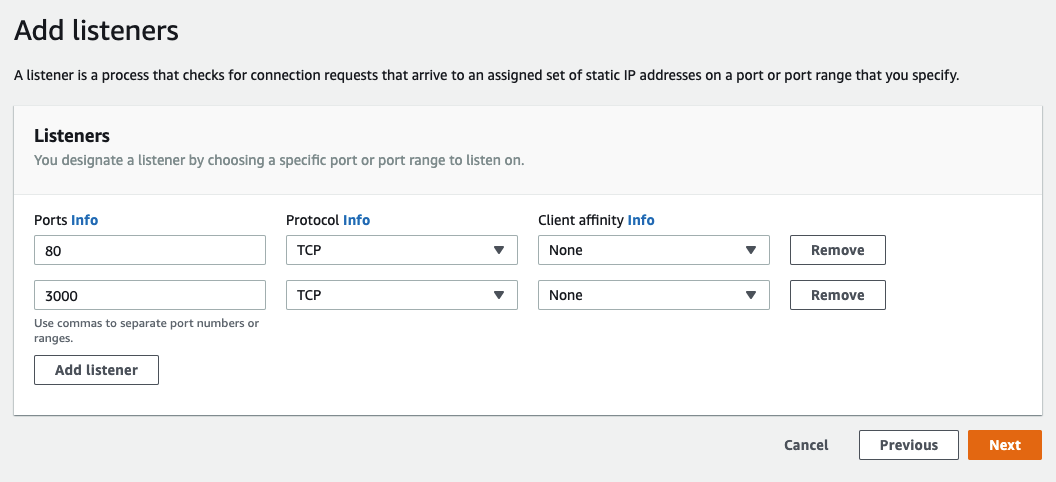Click the "Add listeners" page title

click(96, 31)
